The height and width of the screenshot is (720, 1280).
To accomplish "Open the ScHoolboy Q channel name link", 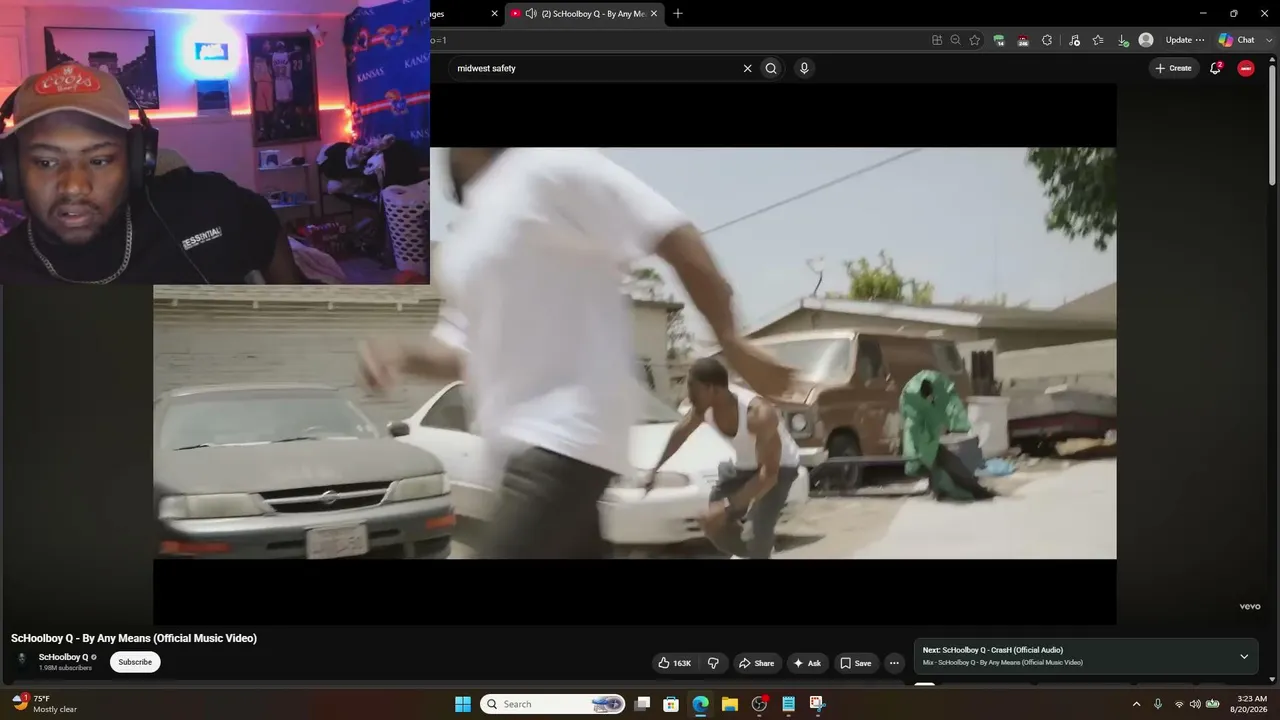I will point(63,657).
